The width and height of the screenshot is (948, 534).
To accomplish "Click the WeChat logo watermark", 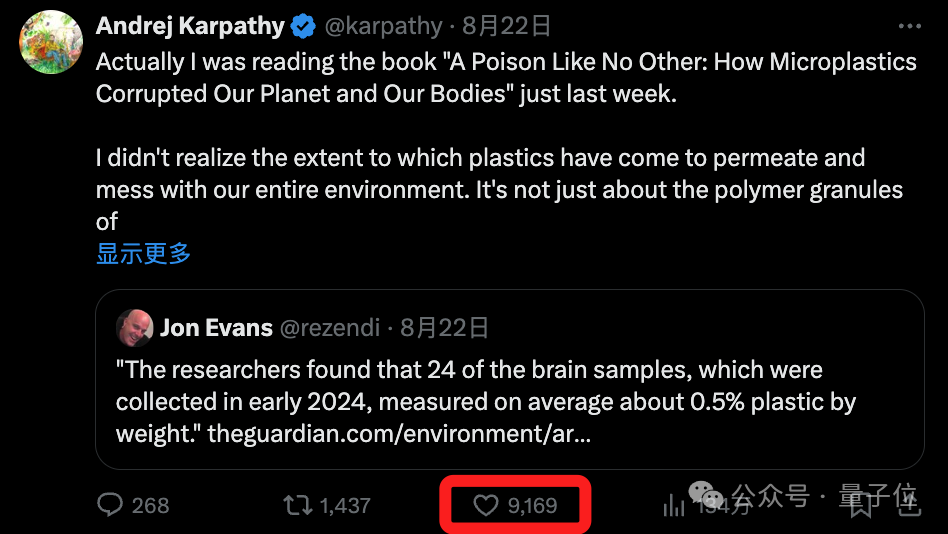I will click(x=706, y=496).
